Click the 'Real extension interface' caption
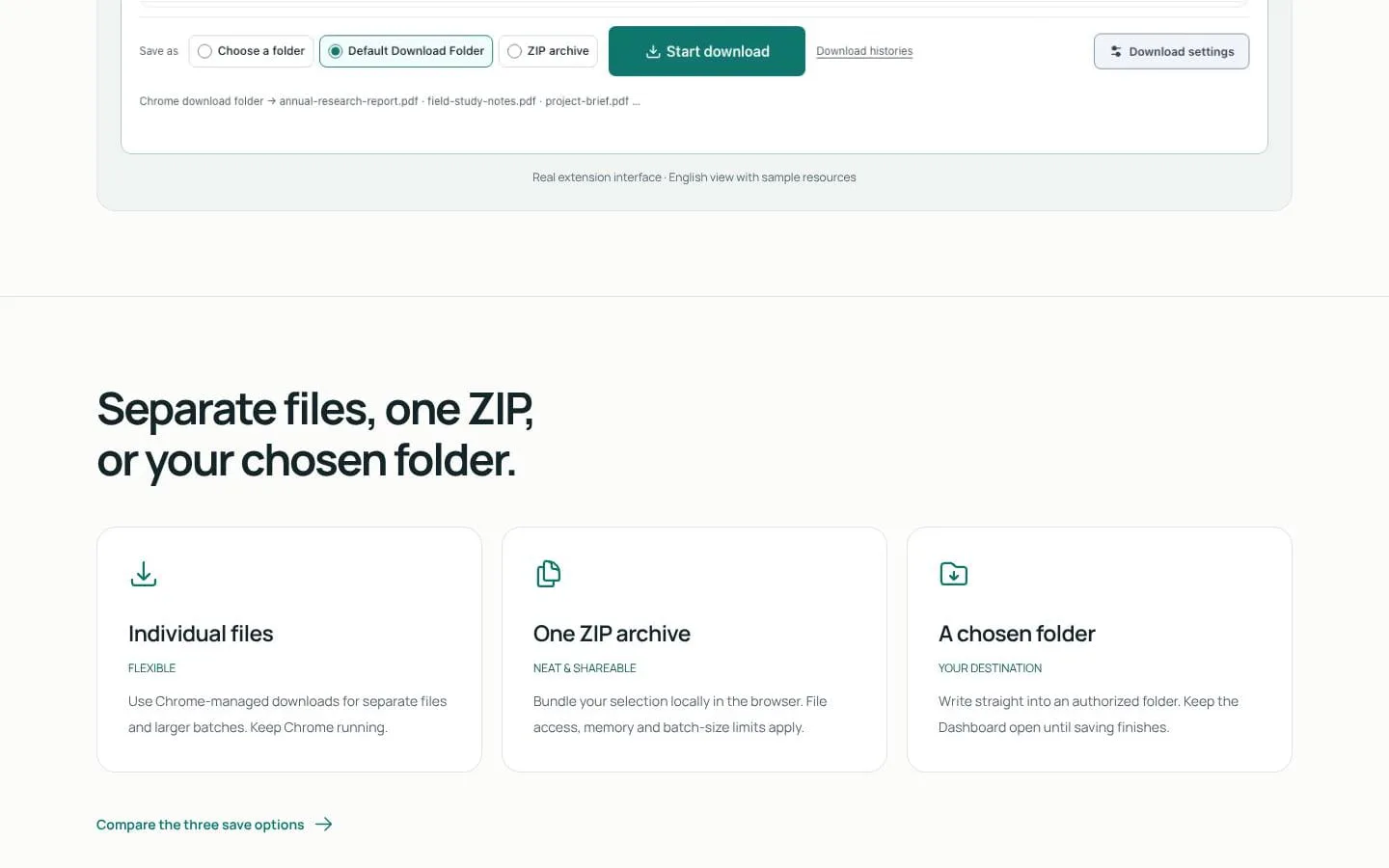Viewport: 1389px width, 868px height. pos(694,177)
